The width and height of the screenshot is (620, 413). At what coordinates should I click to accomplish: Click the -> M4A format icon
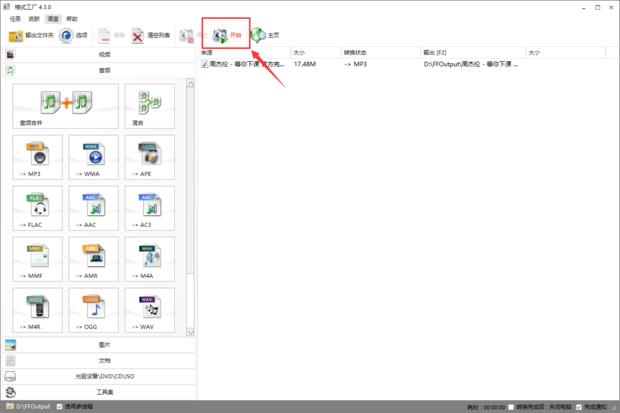(x=149, y=258)
